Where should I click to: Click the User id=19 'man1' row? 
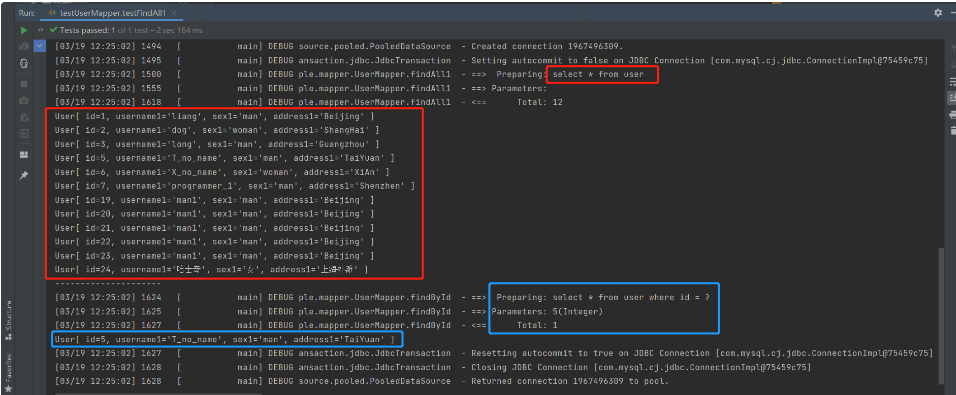[x=215, y=200]
